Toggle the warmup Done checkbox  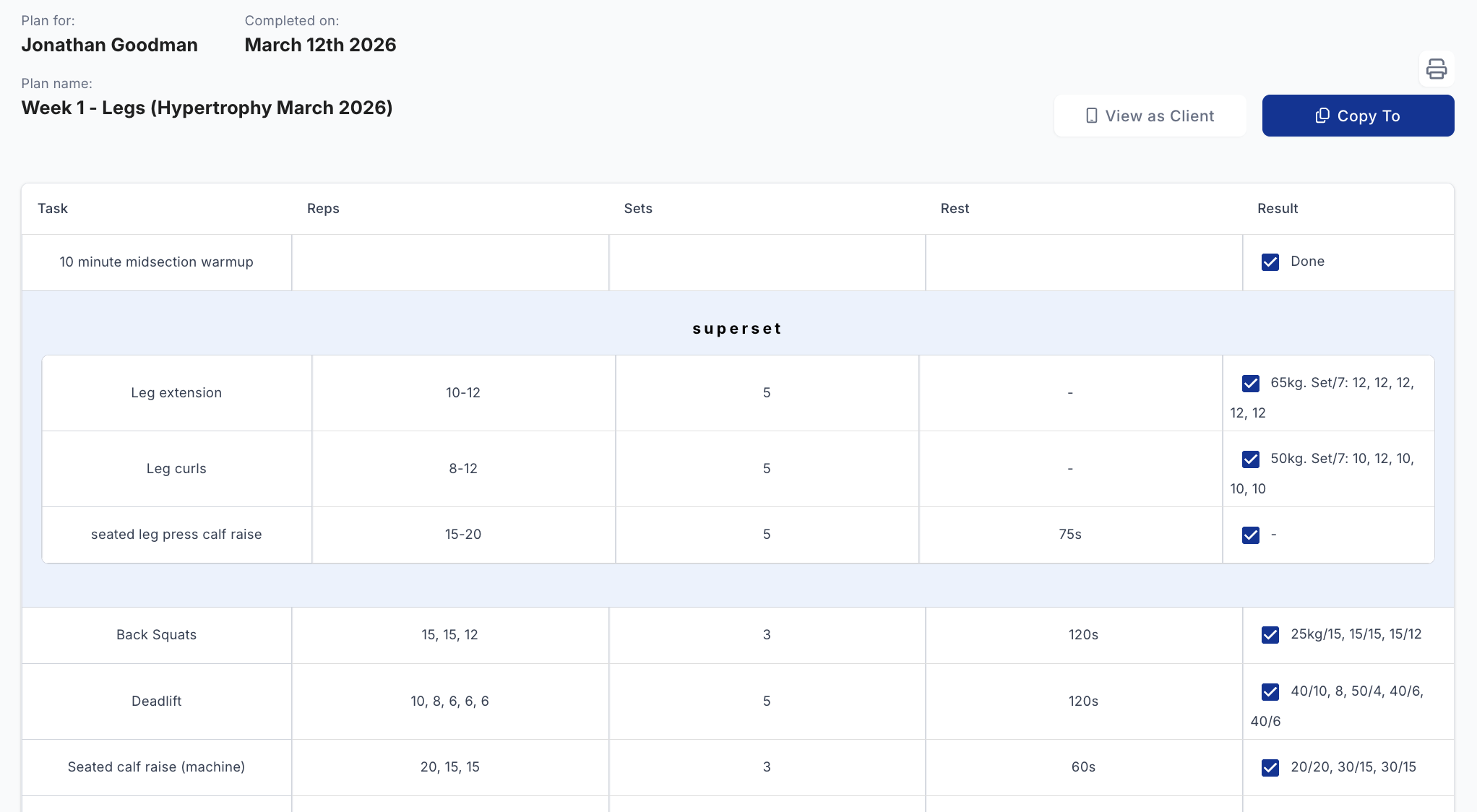1270,262
